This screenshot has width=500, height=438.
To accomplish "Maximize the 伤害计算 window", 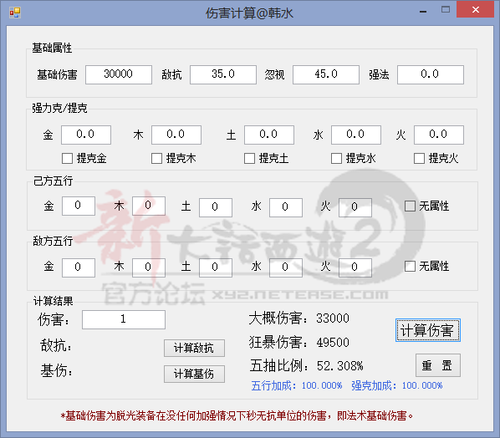I will pos(445,10).
